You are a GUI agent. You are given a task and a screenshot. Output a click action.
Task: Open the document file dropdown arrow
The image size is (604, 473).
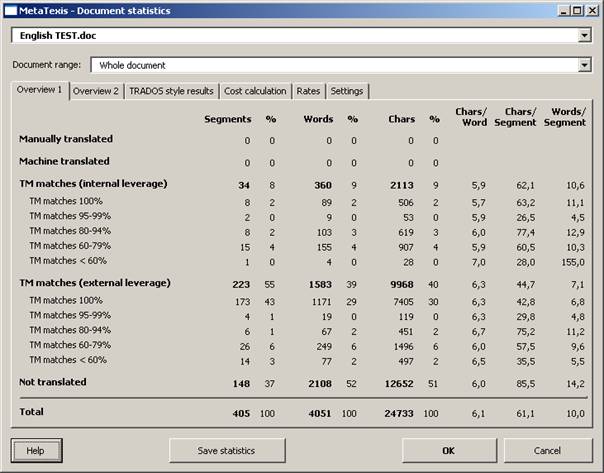tap(584, 35)
